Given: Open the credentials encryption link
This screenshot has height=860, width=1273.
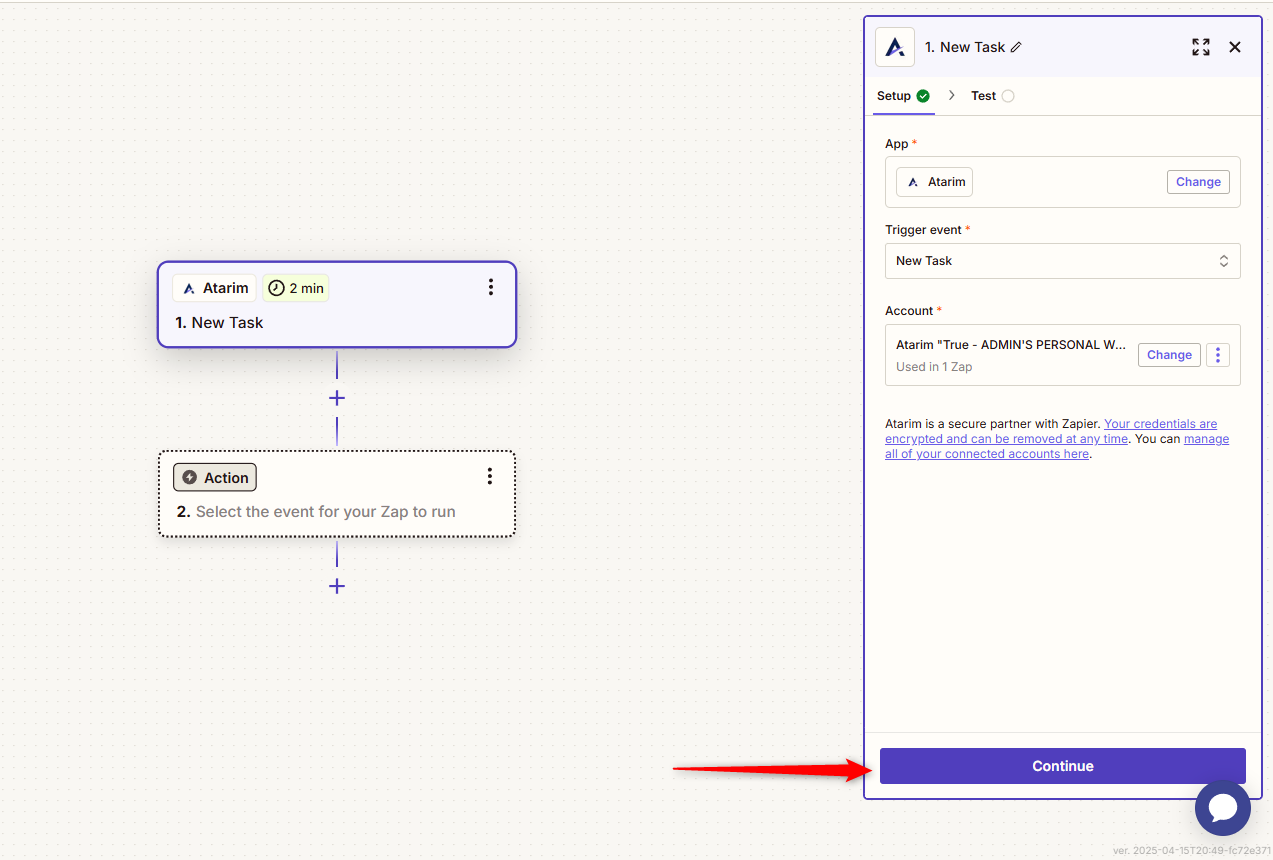Looking at the screenshot, I should point(1160,424).
